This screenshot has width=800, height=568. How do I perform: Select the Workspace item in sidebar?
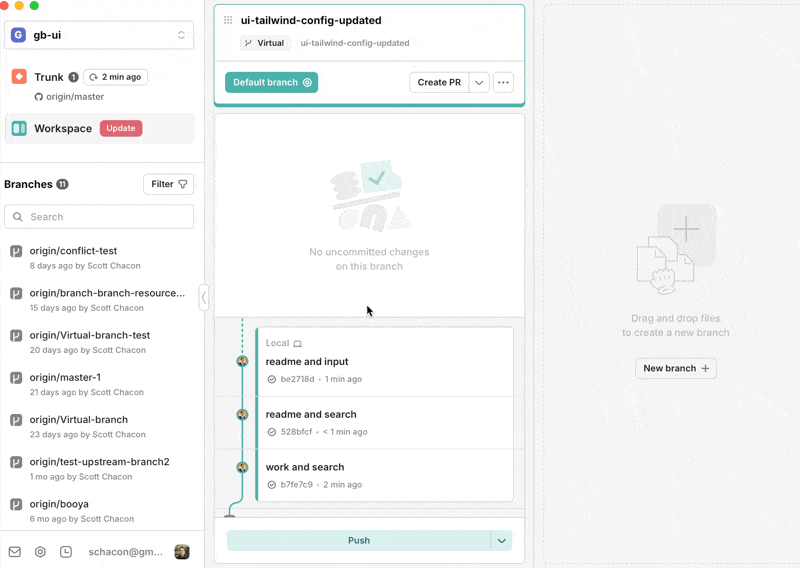point(62,128)
